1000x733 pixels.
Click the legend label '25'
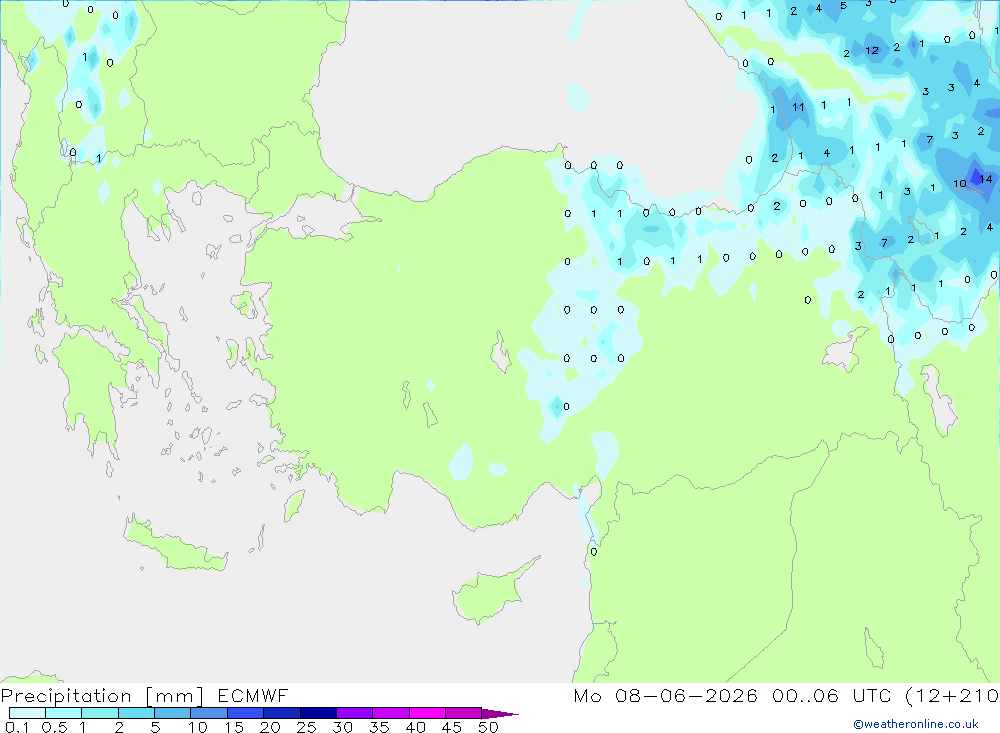[306, 727]
